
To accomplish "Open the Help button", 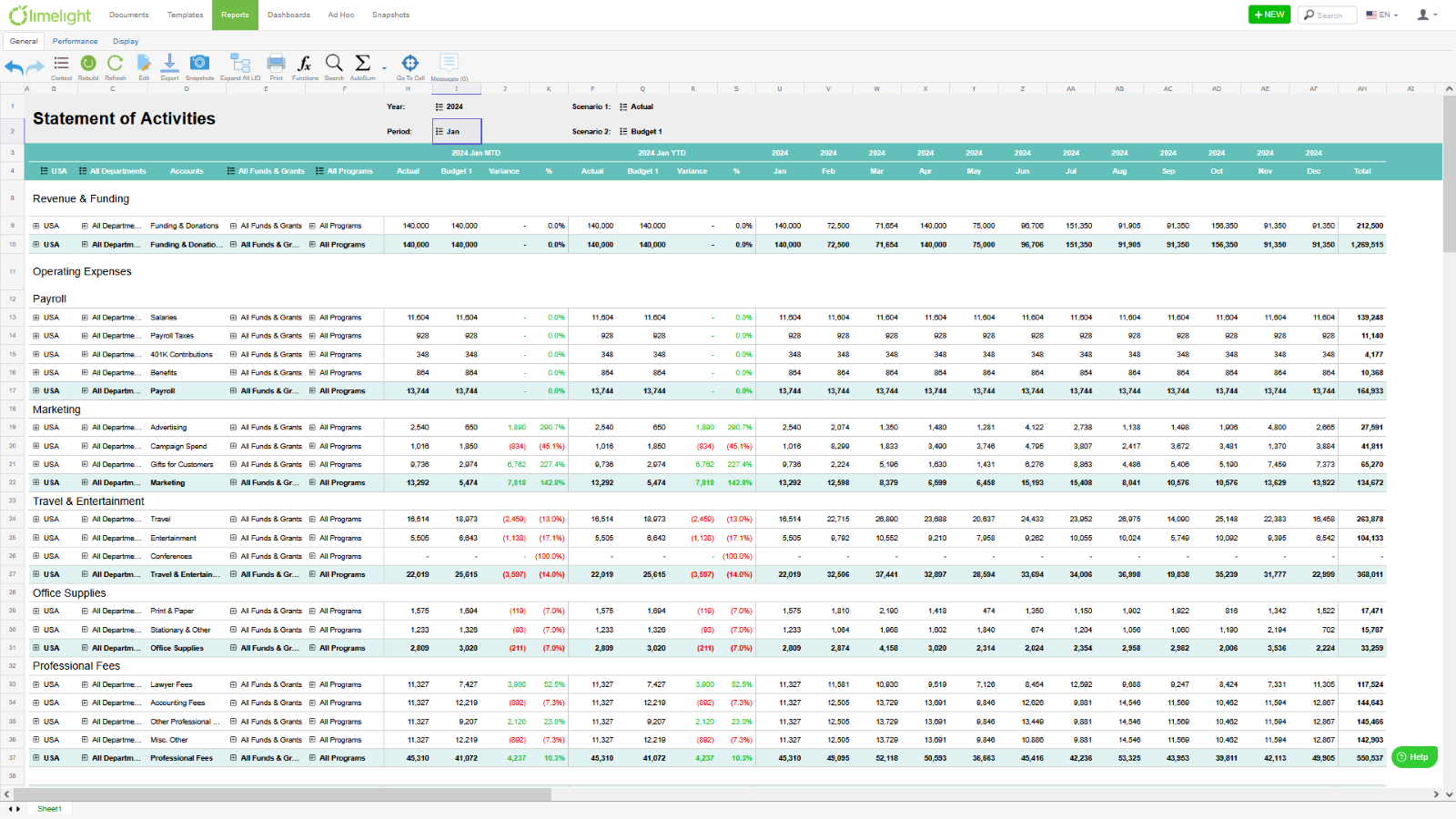I will coord(1414,757).
